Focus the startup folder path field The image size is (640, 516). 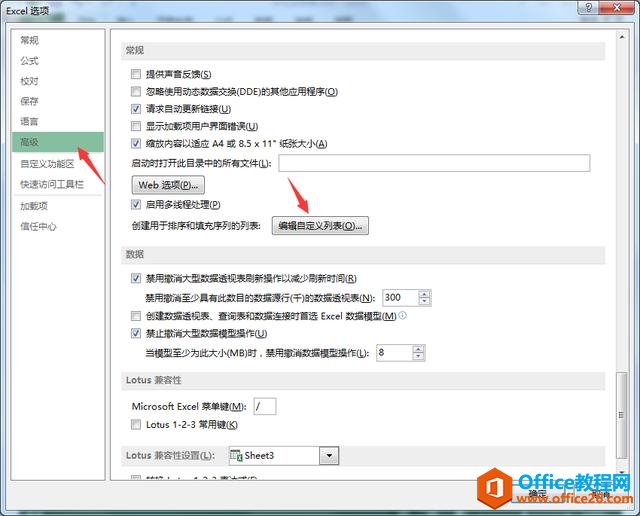point(434,163)
